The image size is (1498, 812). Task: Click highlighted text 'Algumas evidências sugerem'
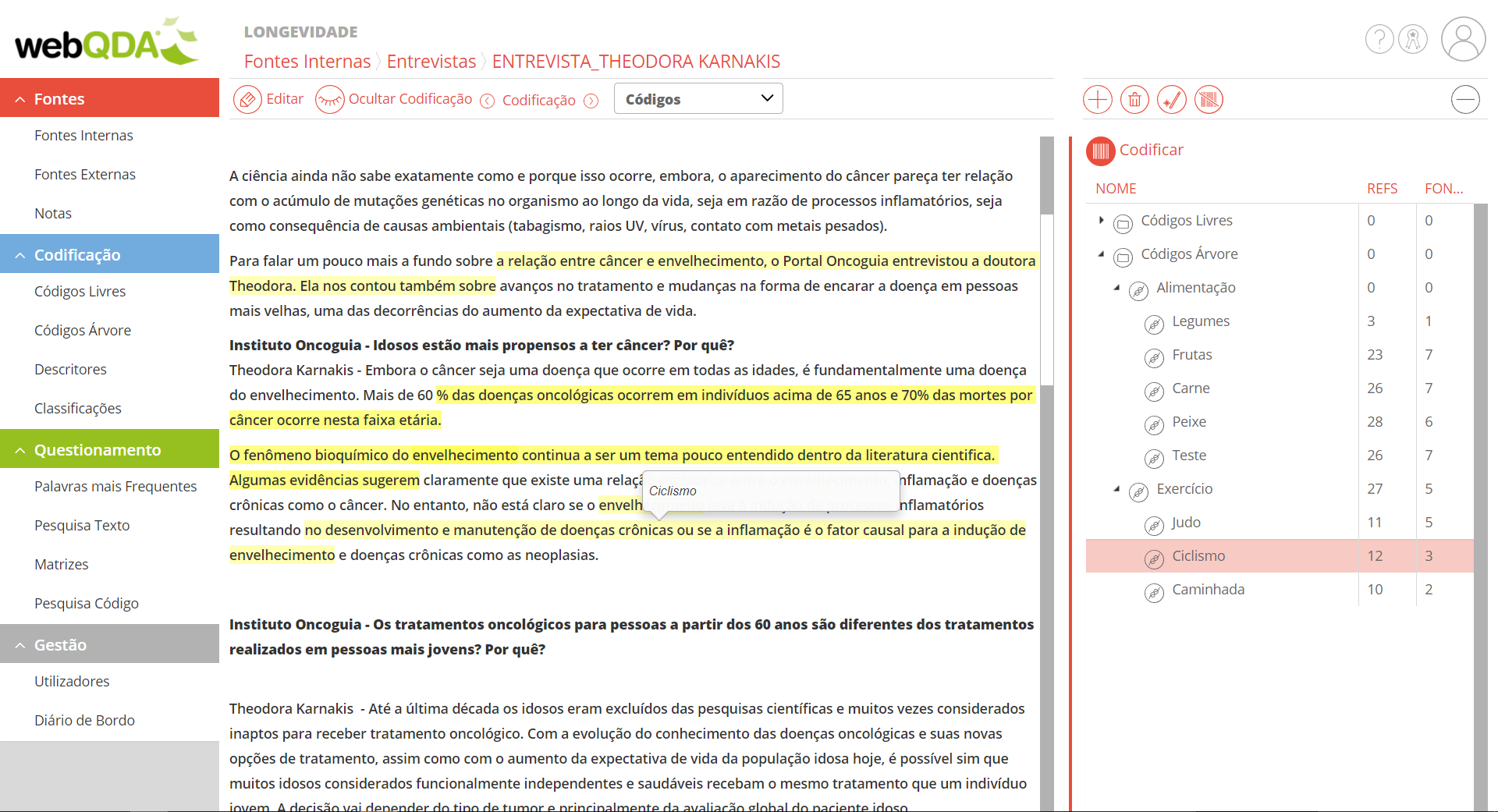tap(325, 480)
